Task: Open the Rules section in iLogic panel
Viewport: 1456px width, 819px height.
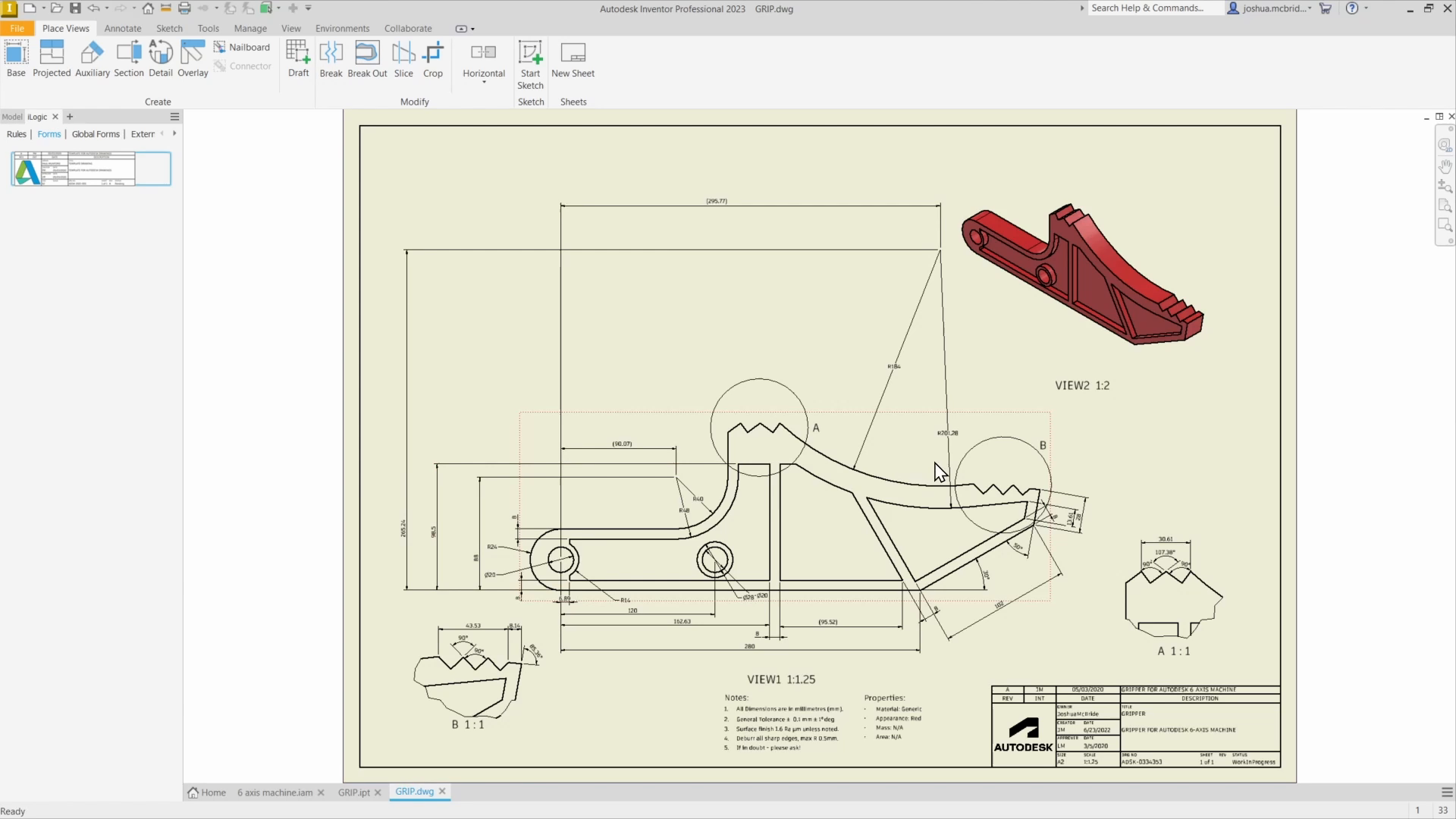Action: (16, 133)
